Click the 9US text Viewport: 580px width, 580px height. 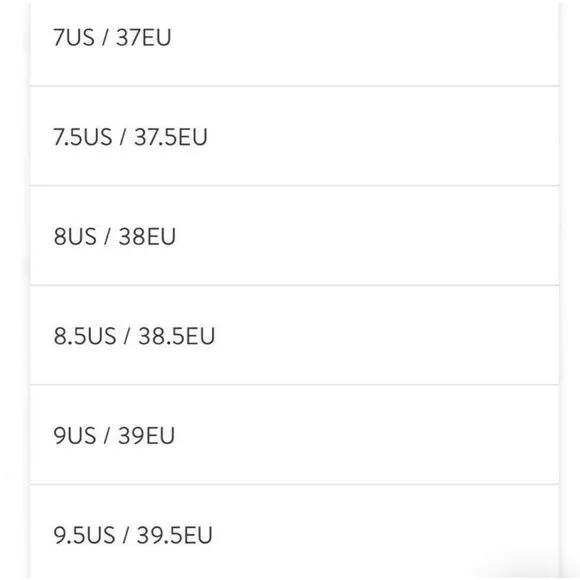pos(75,435)
